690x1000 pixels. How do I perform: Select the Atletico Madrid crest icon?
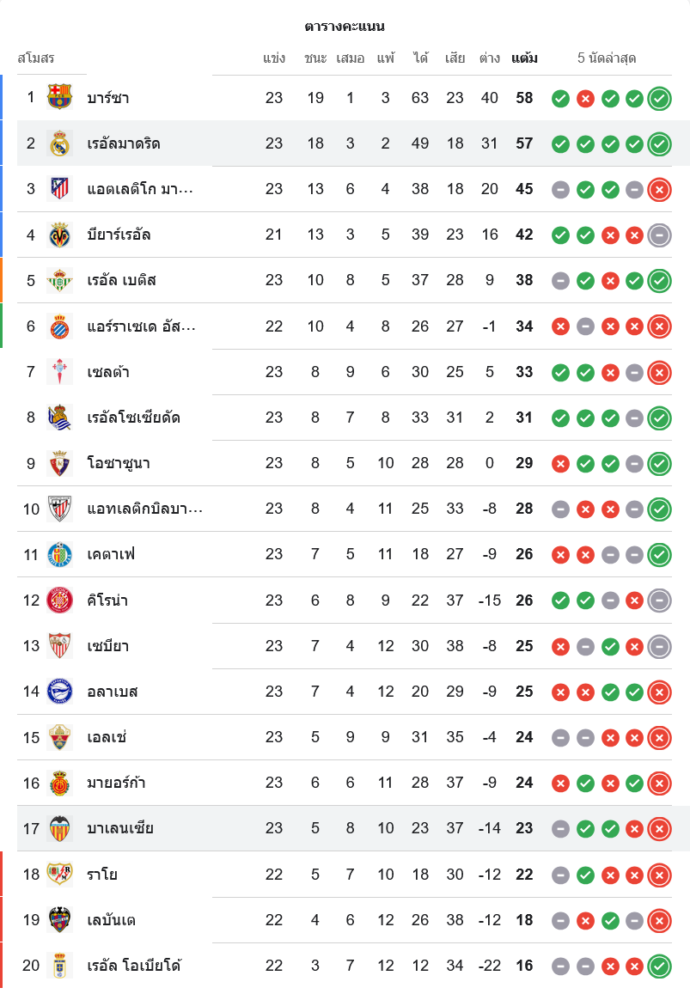pyautogui.click(x=60, y=189)
